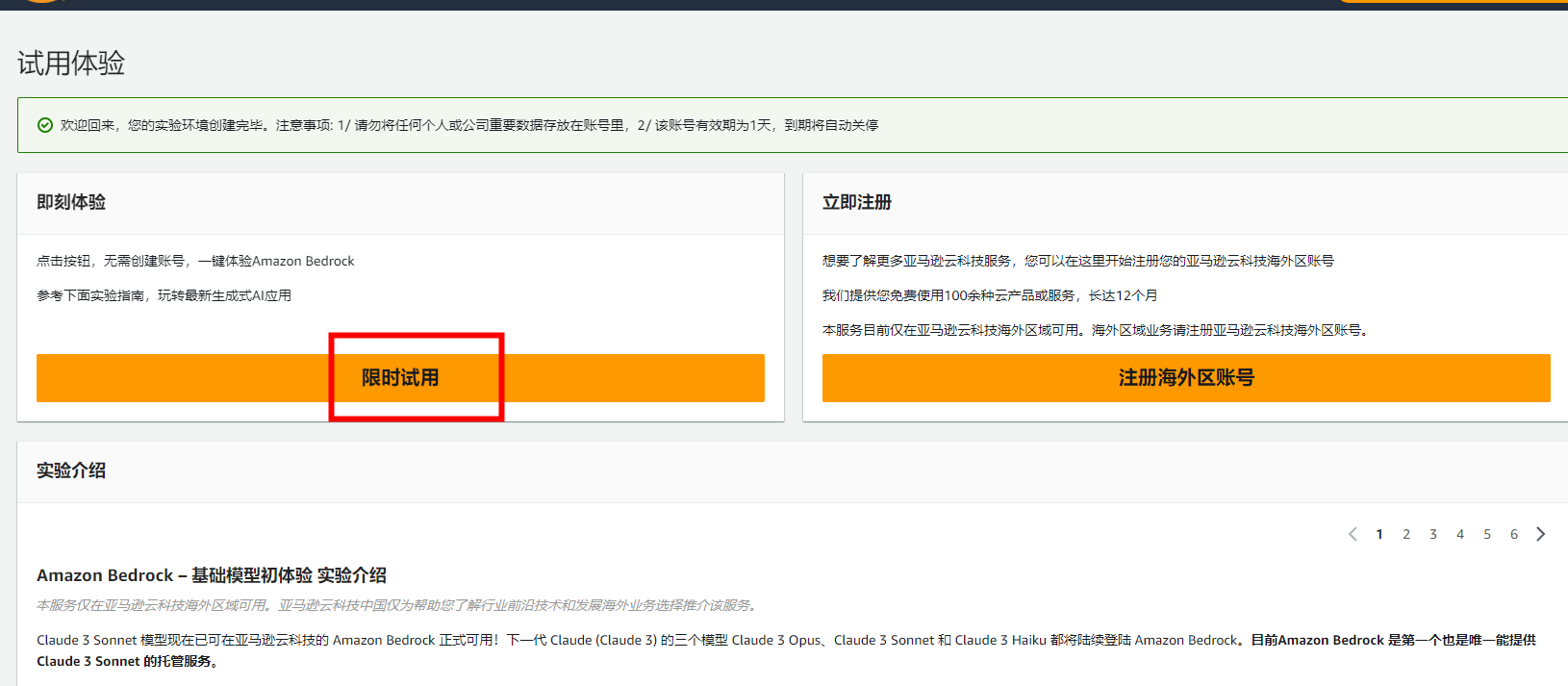Select pagination page 3

click(x=1433, y=534)
